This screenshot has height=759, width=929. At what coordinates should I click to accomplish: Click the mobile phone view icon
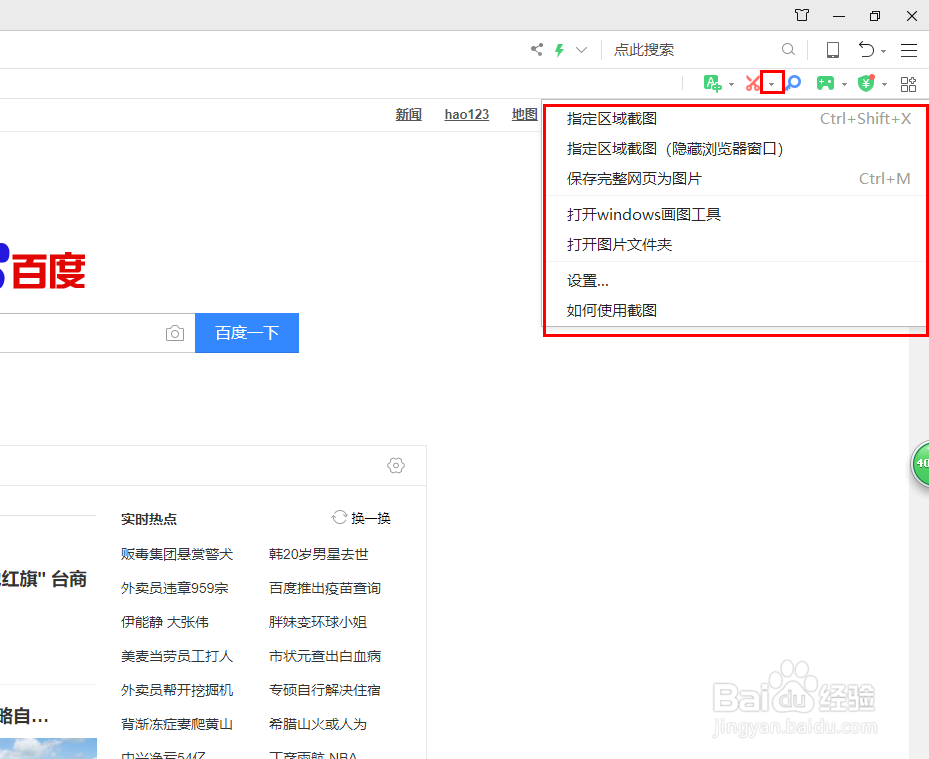(x=831, y=49)
